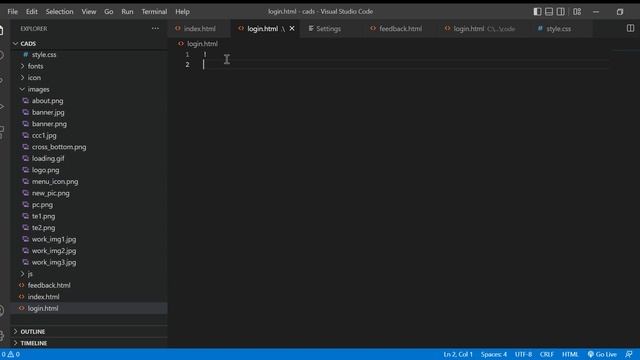
Task: Open feedback.html in explorer tree
Action: 49,285
